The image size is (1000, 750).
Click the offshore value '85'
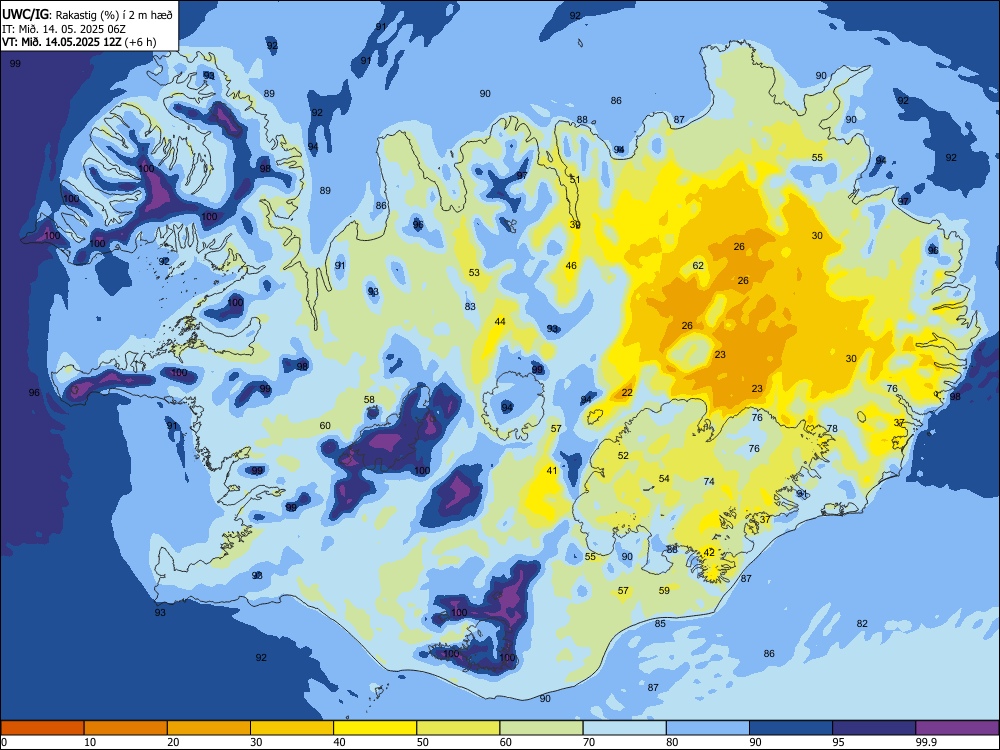(660, 623)
